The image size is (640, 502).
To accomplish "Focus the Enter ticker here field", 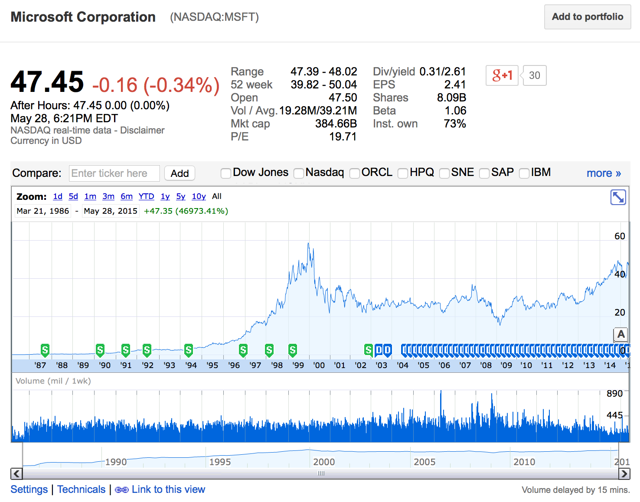I will tap(114, 173).
